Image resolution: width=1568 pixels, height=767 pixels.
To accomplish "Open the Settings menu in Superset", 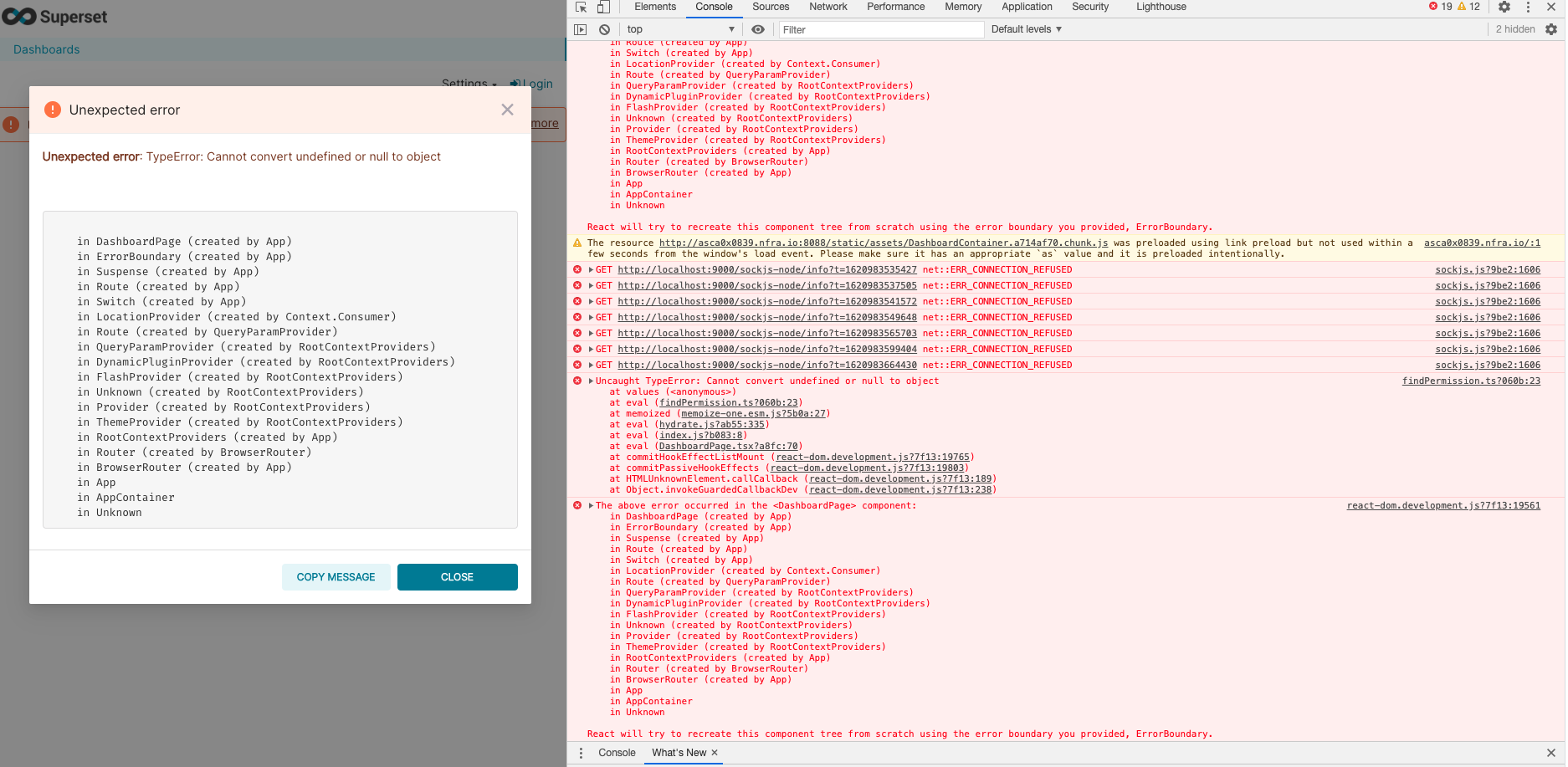I will click(x=468, y=84).
